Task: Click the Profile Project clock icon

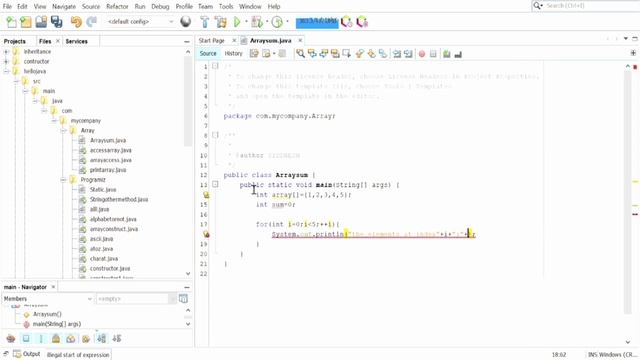Action: [x=277, y=22]
